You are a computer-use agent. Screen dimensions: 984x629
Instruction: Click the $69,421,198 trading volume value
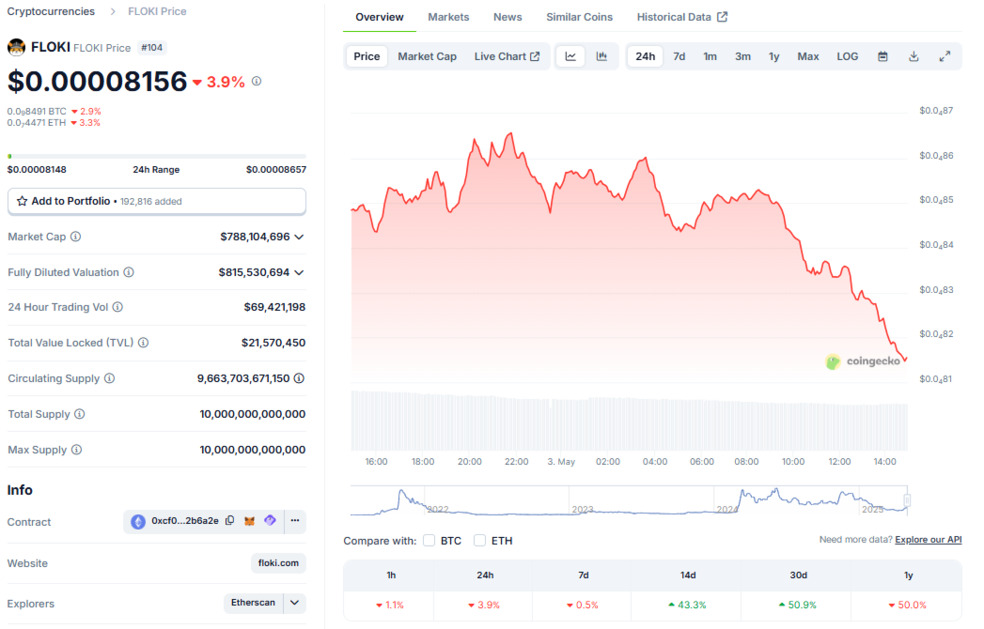click(275, 307)
